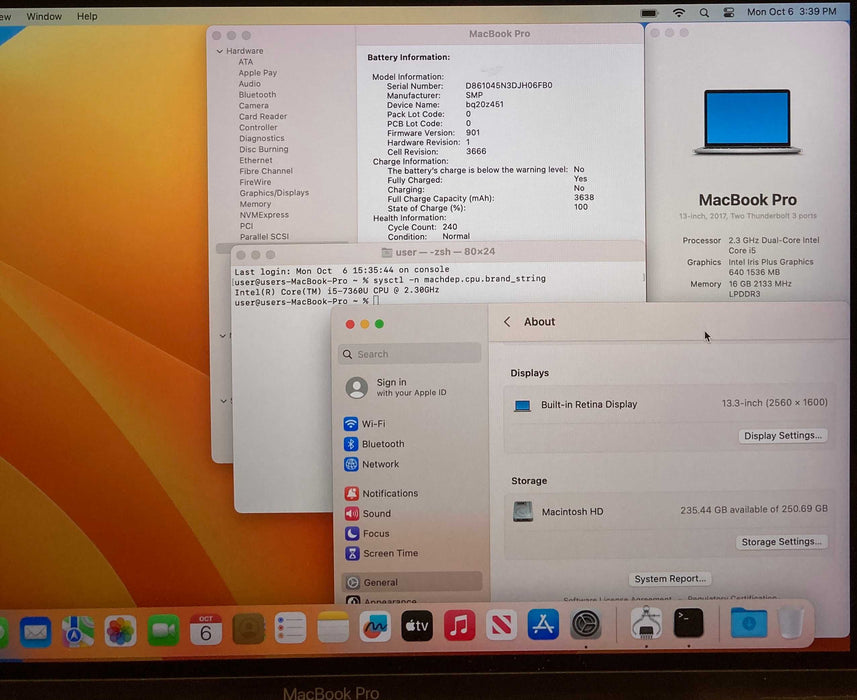Select Parallel SCSI in the Hardware list
Viewport: 857px width, 700px height.
coord(264,237)
